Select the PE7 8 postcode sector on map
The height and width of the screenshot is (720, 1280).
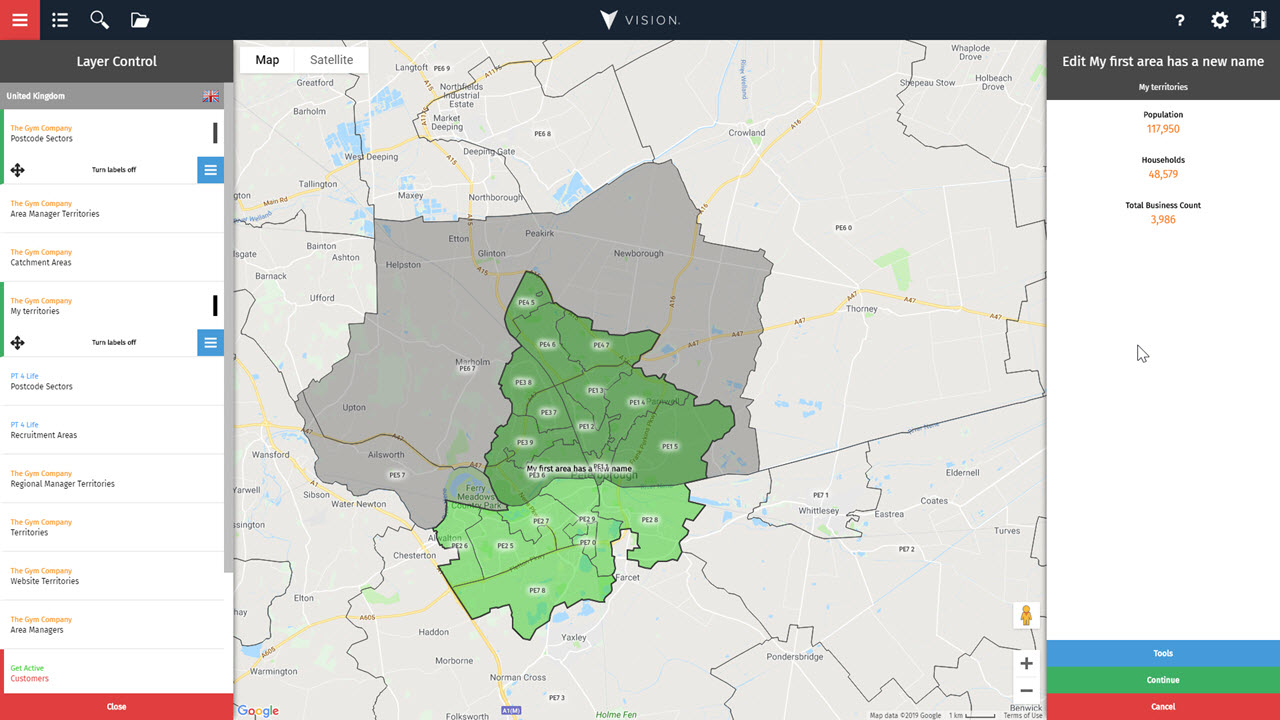pyautogui.click(x=537, y=590)
